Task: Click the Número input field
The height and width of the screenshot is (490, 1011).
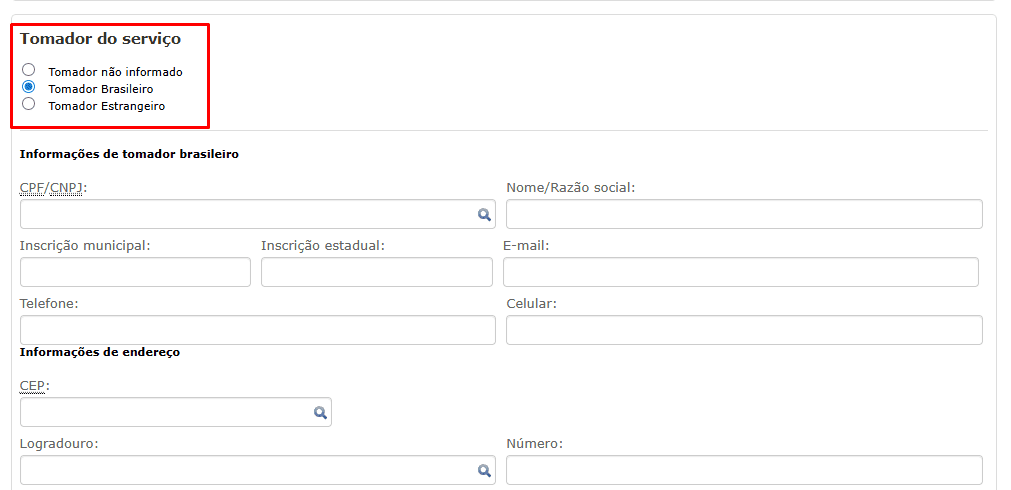Action: tap(743, 470)
